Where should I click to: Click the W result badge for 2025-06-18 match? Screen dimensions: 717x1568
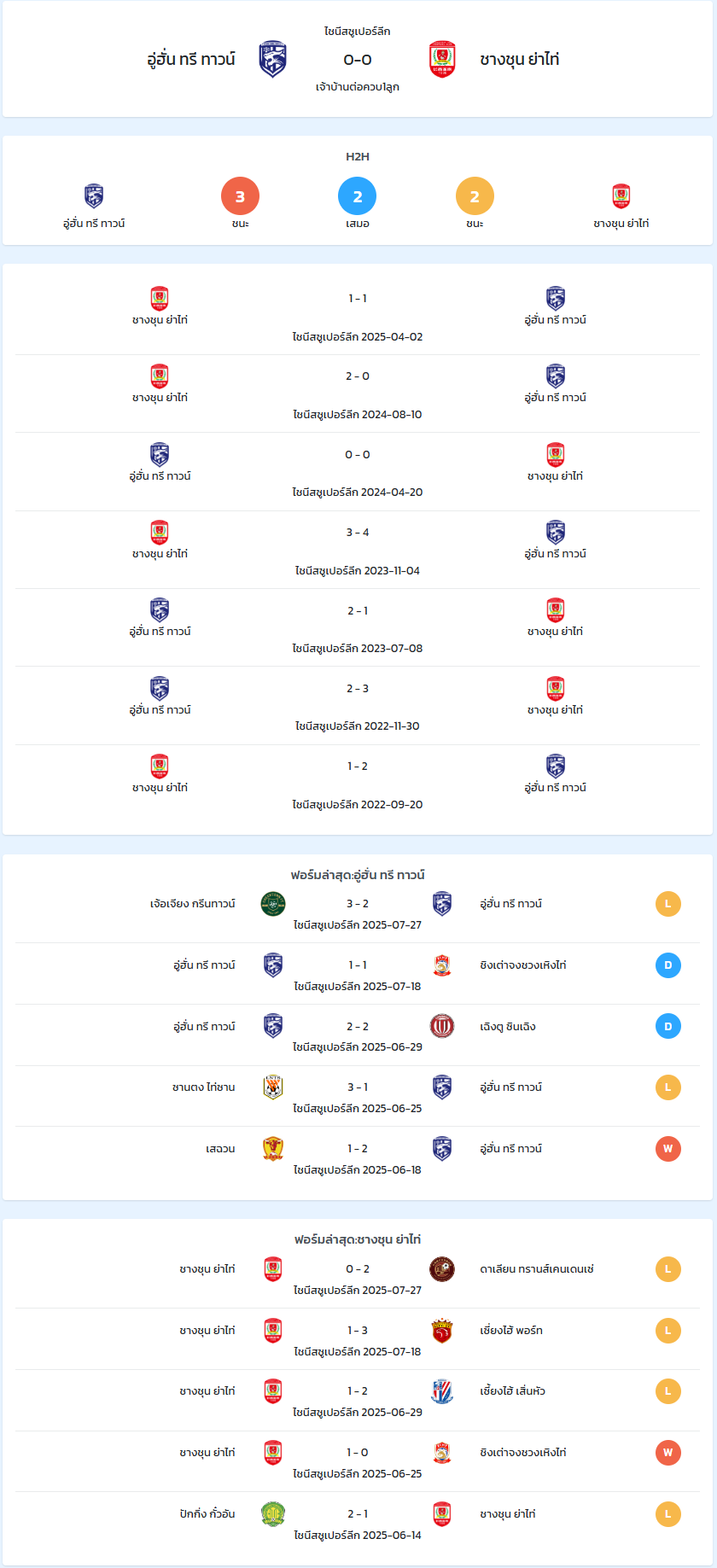668,1149
